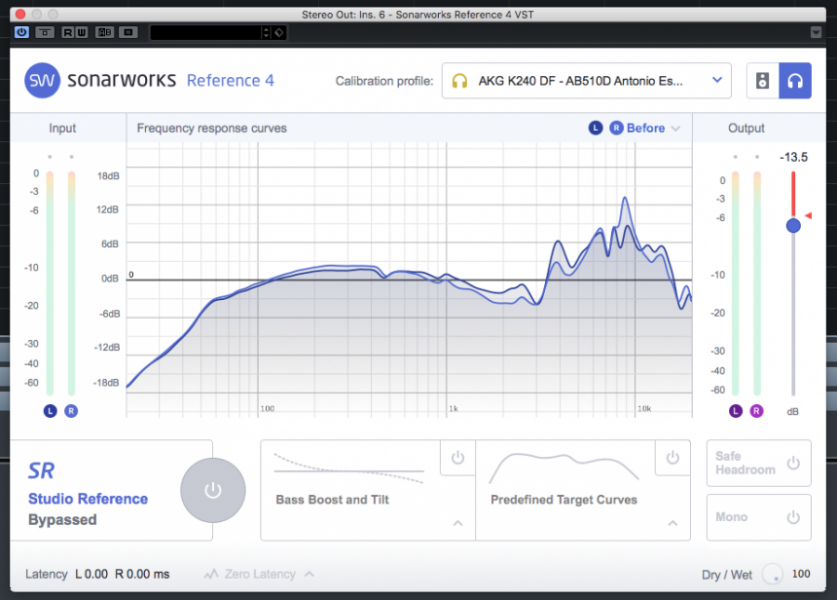This screenshot has height=600, width=837.
Task: Click the output gain slider handle
Action: tap(793, 225)
